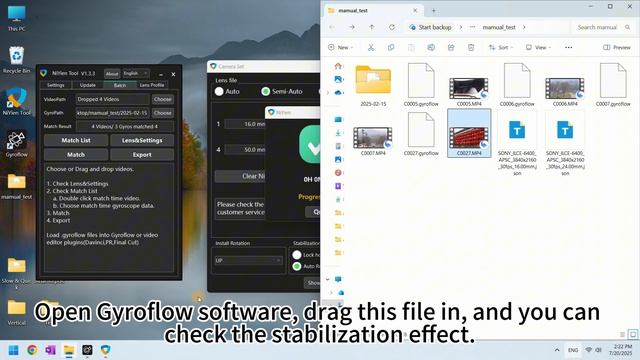Click Windows Start button on taskbar
Viewport: 640px width, 360px height.
point(13,350)
